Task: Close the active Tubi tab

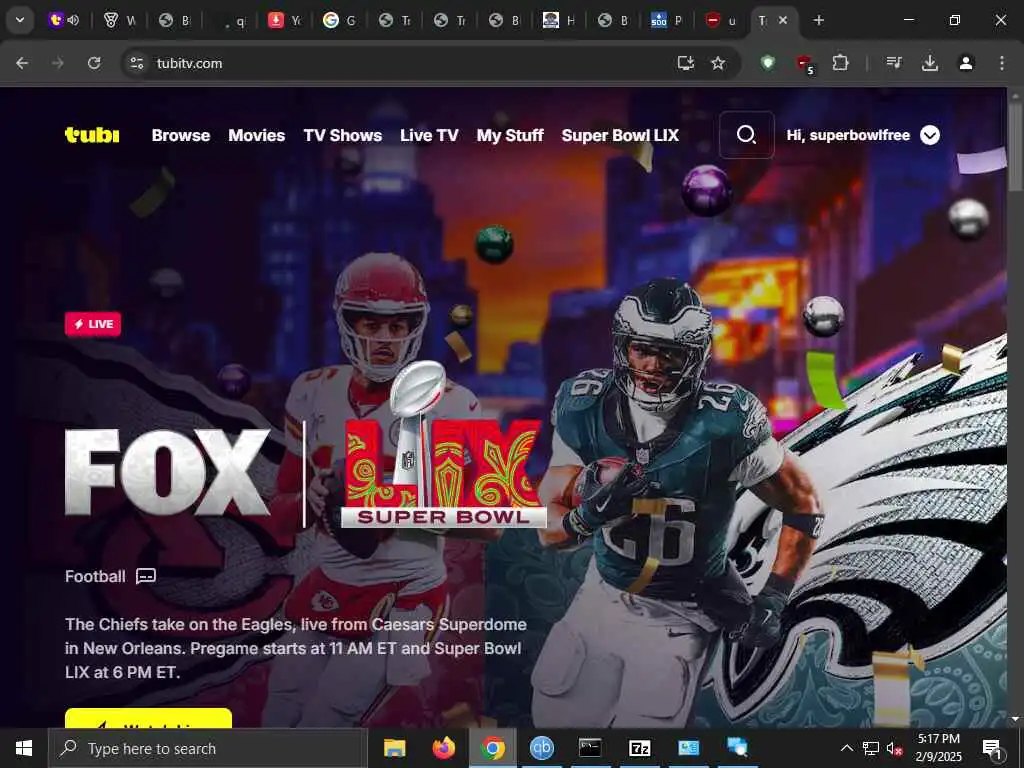Action: (x=783, y=20)
